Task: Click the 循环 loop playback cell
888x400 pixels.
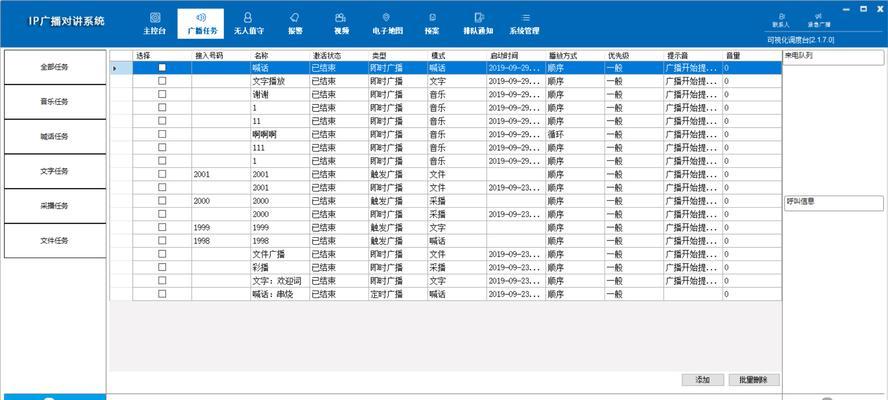Action: coord(574,134)
